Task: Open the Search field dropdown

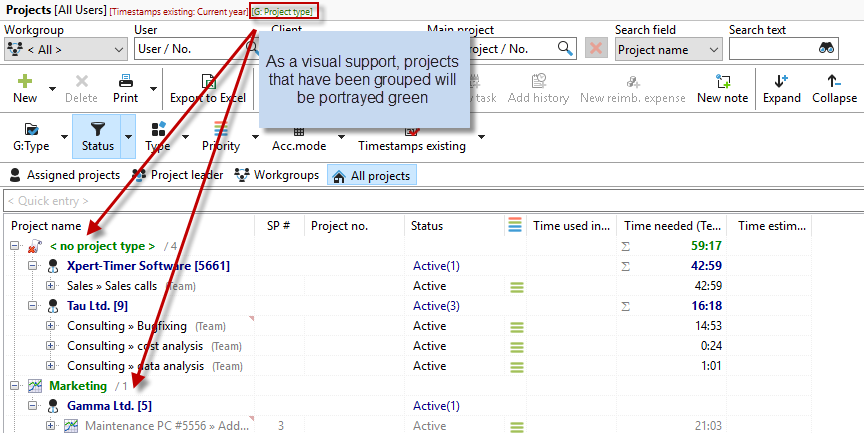Action: (x=668, y=48)
